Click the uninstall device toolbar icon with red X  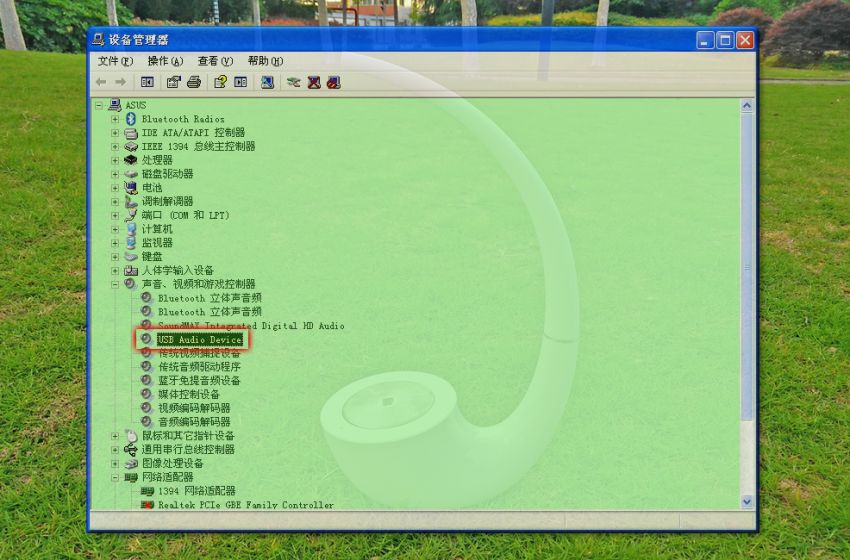click(314, 82)
